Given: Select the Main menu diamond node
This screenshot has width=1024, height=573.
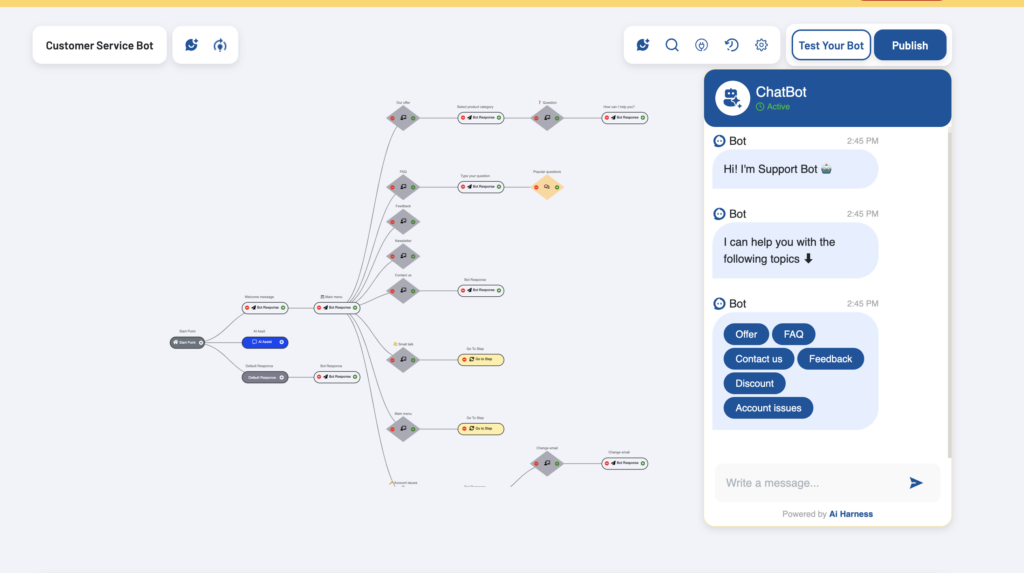Looking at the screenshot, I should pos(403,429).
